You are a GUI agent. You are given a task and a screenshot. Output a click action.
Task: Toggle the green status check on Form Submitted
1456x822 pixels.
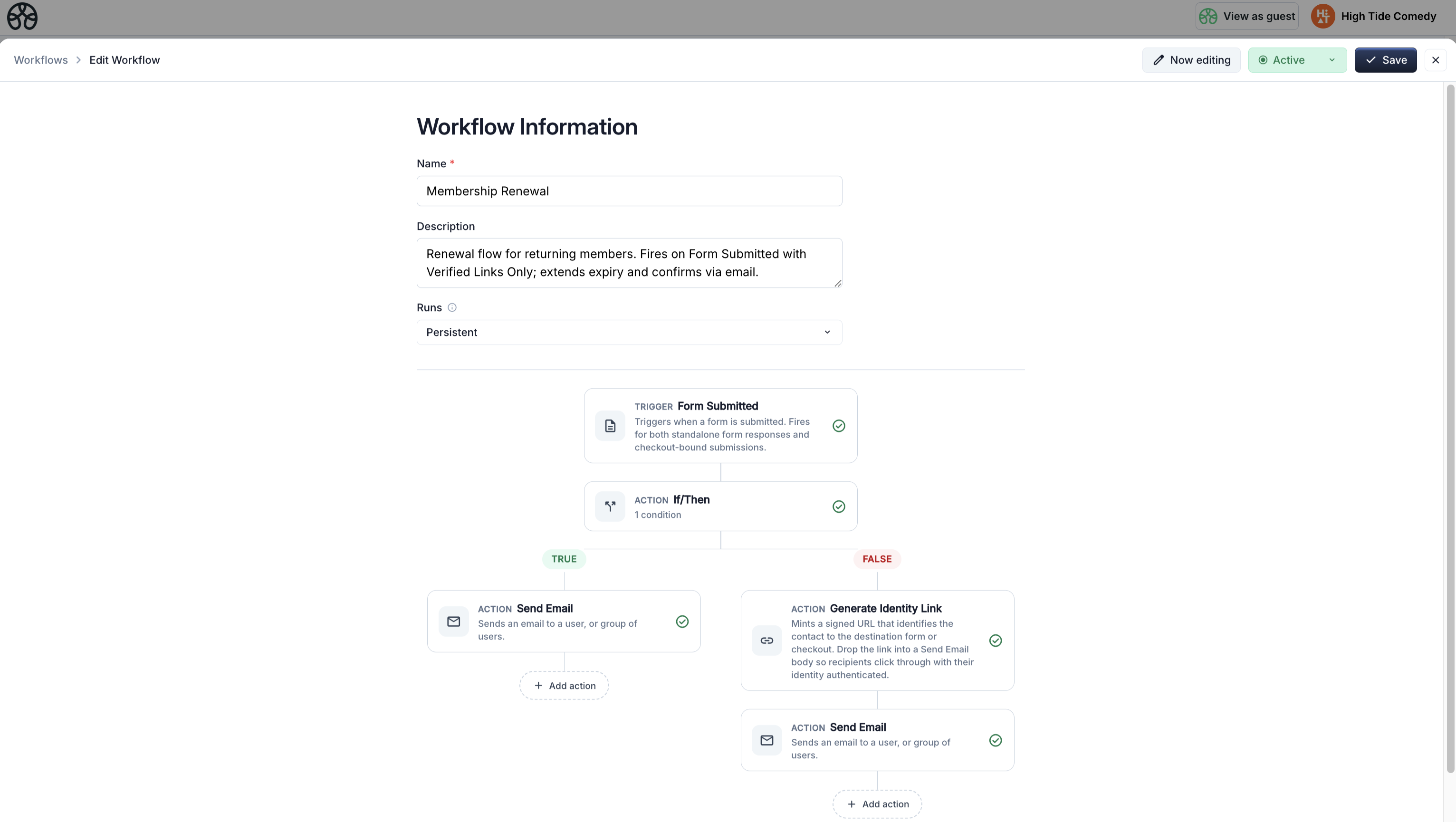838,426
